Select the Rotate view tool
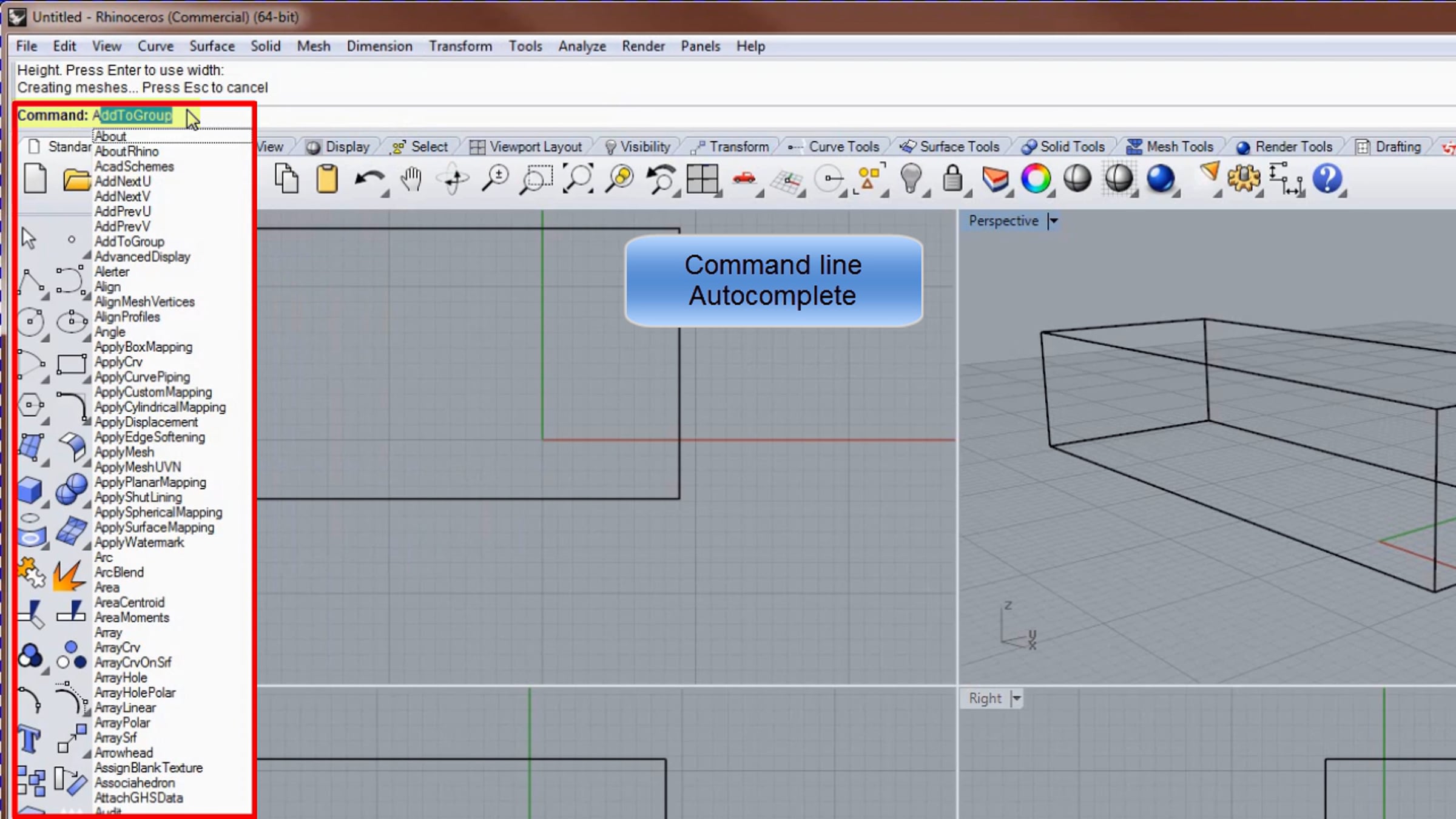 click(x=453, y=180)
